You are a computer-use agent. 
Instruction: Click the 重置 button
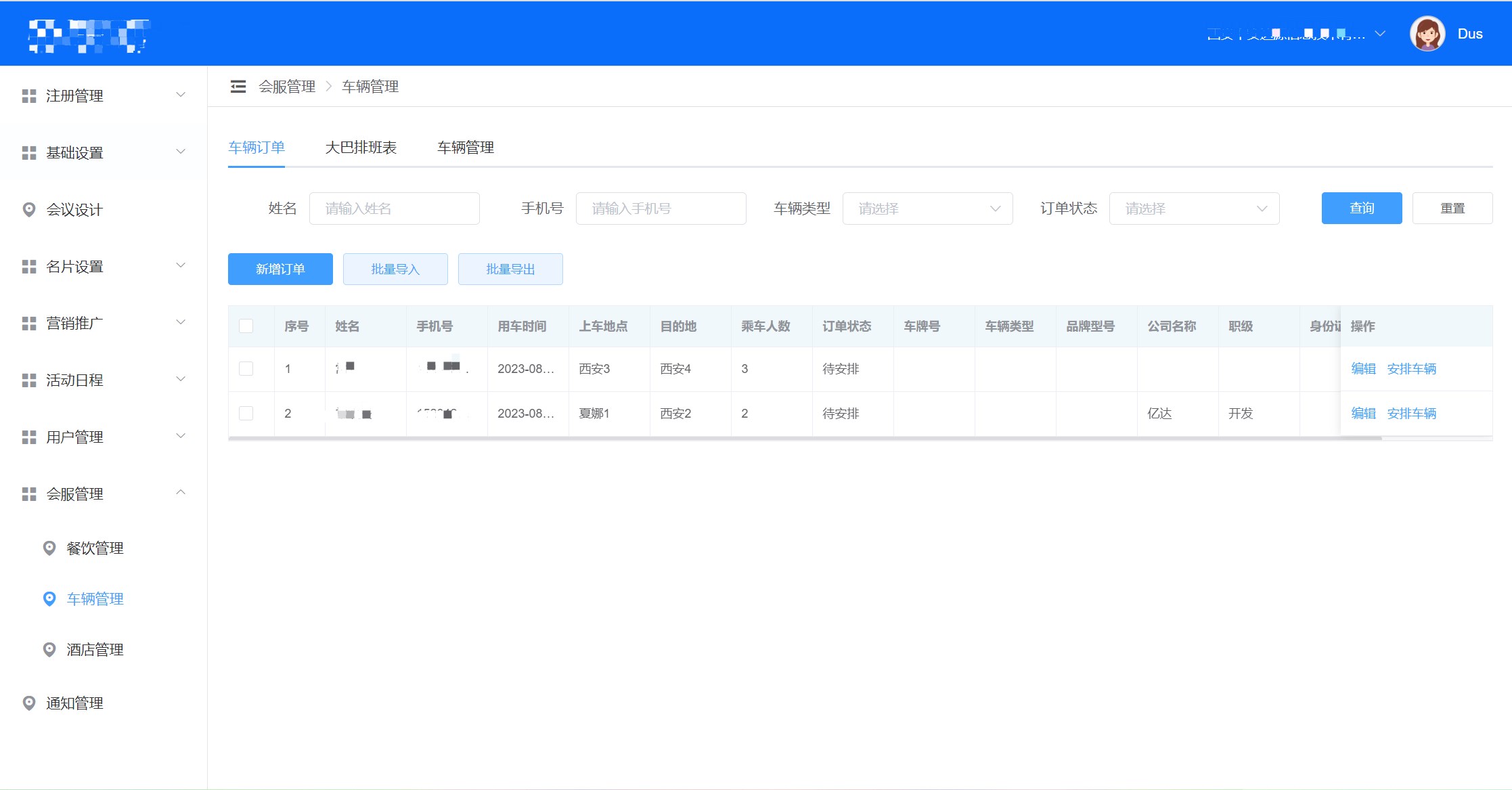pyautogui.click(x=1452, y=209)
